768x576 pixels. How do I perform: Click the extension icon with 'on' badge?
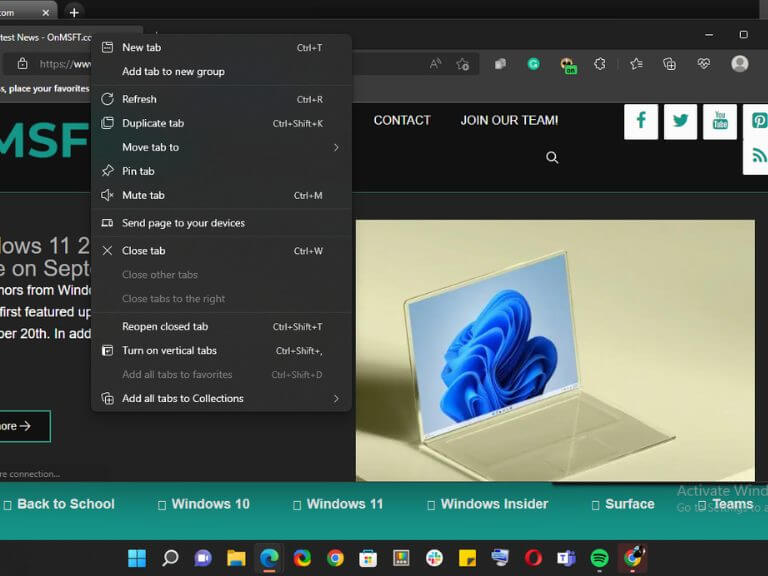[568, 65]
